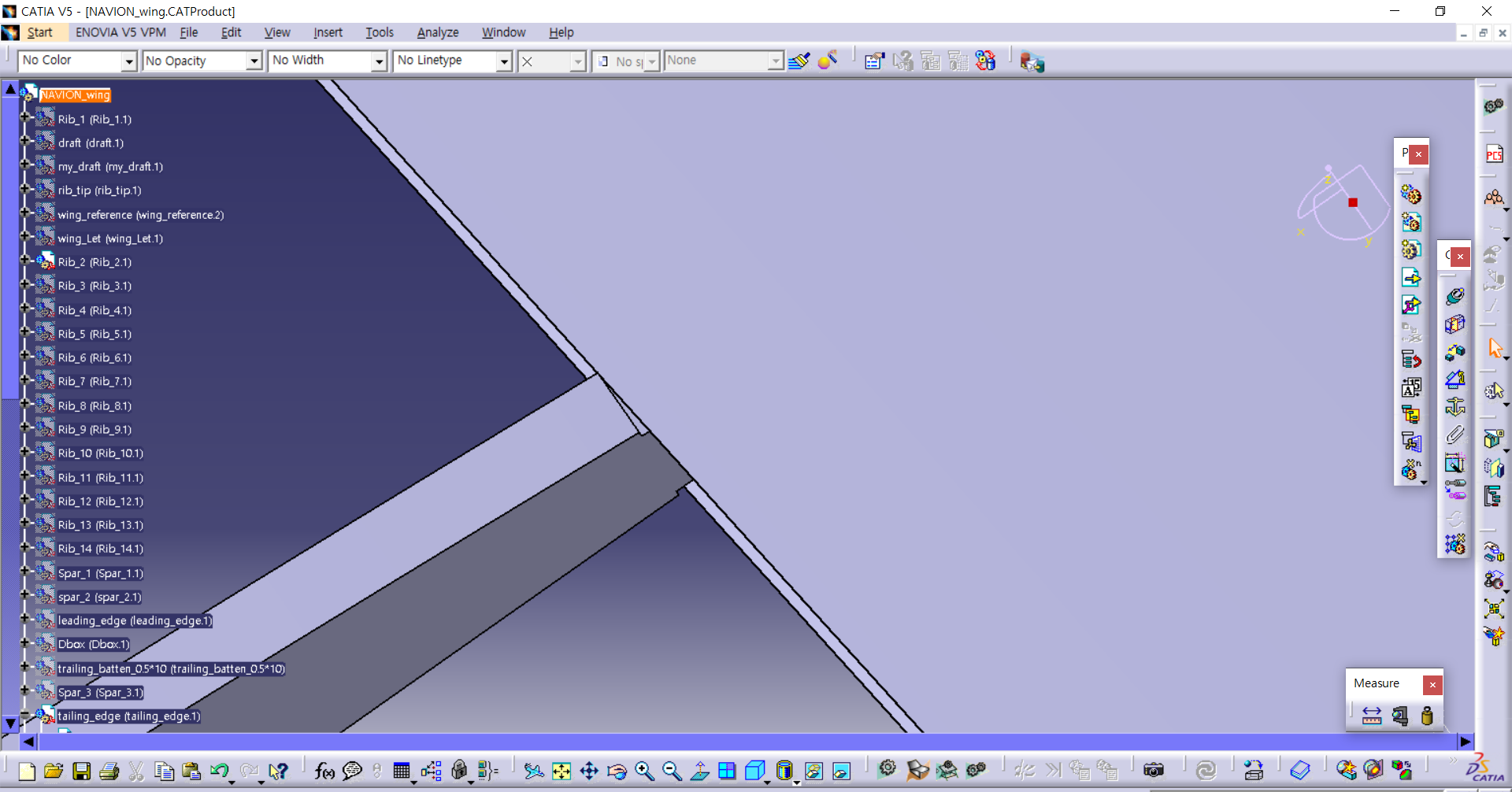Expand the Spar_1 tree node

[x=24, y=572]
